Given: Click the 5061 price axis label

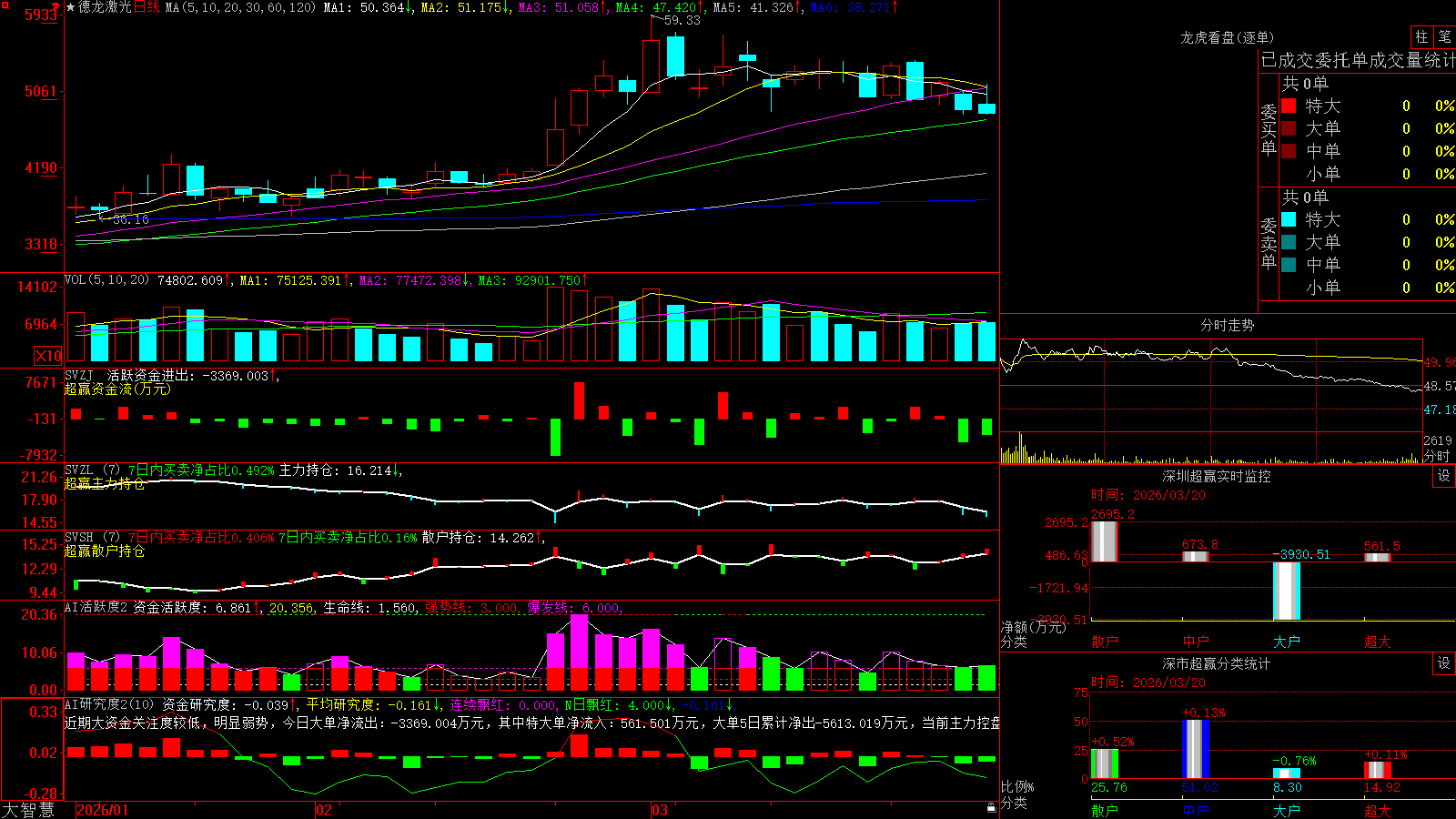Looking at the screenshot, I should (x=40, y=91).
